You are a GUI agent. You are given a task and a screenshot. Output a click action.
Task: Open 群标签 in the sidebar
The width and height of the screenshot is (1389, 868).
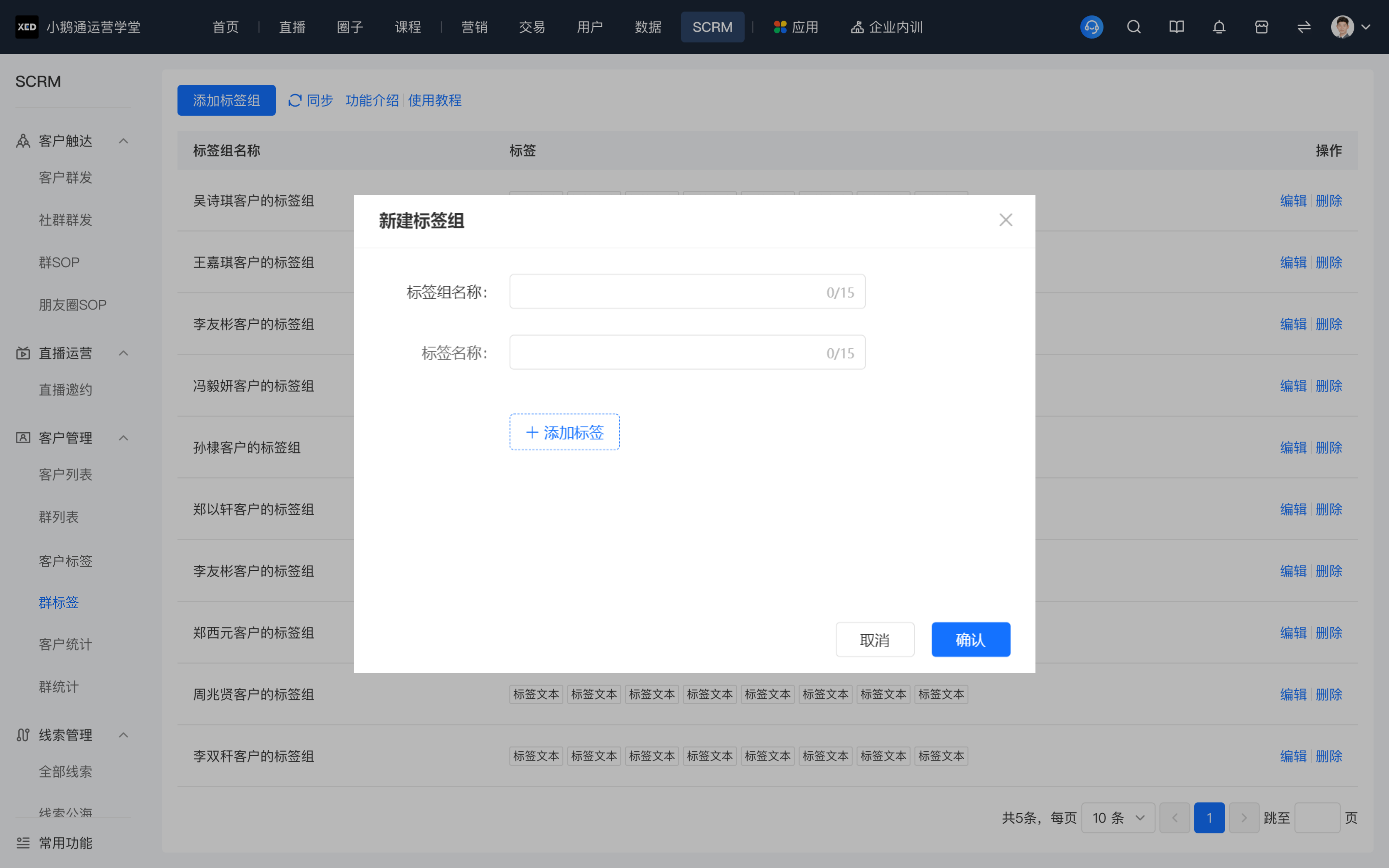[59, 602]
